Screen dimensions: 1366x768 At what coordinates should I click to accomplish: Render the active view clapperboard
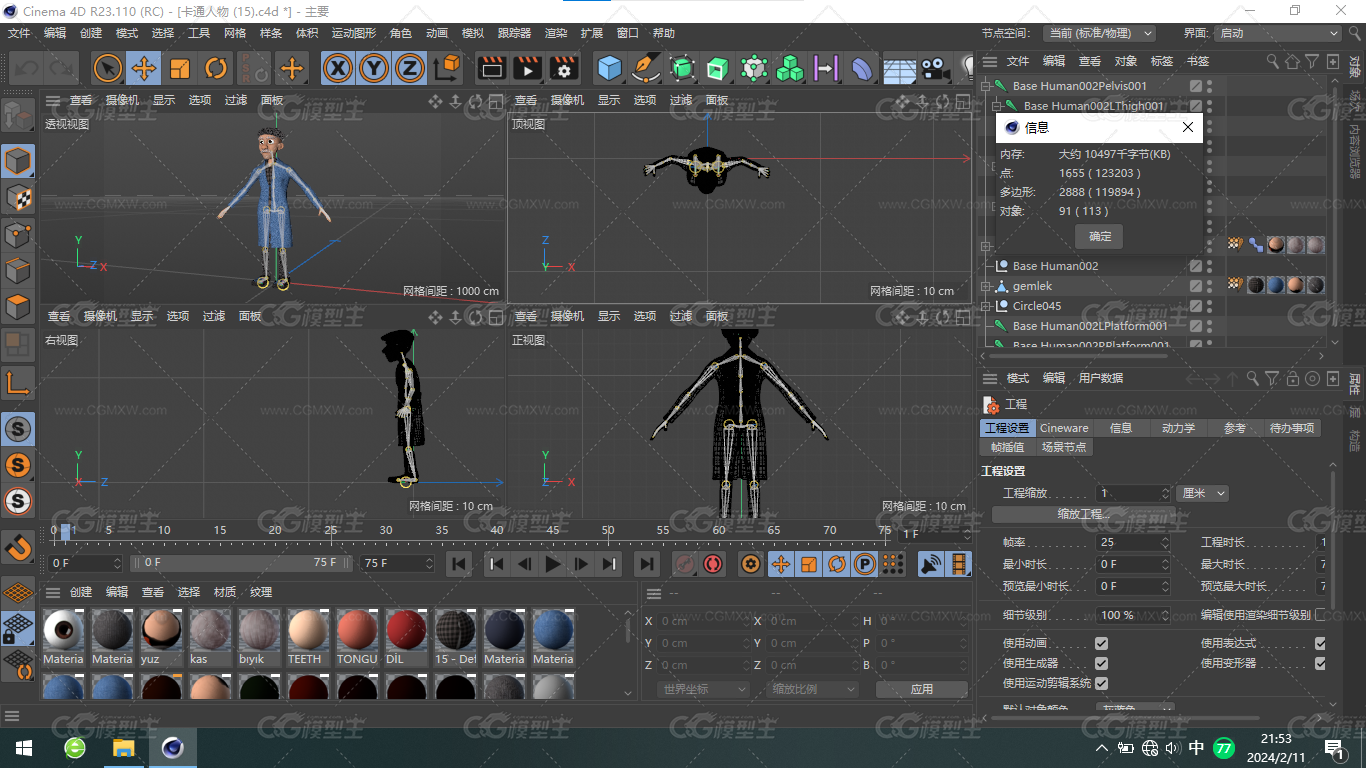[491, 68]
